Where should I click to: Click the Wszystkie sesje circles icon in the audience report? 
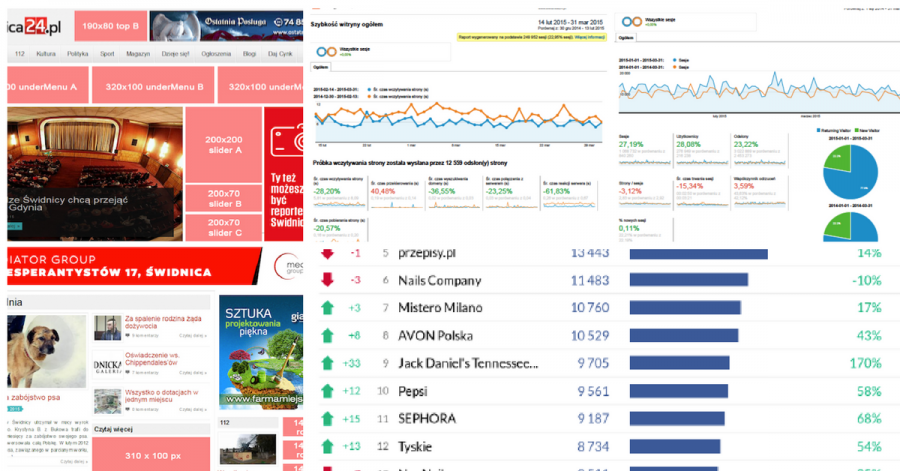(632, 22)
